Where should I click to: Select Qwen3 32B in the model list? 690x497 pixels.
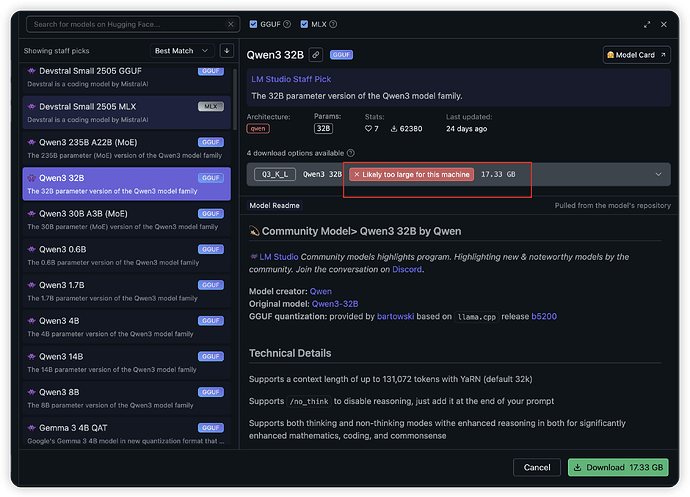point(126,184)
